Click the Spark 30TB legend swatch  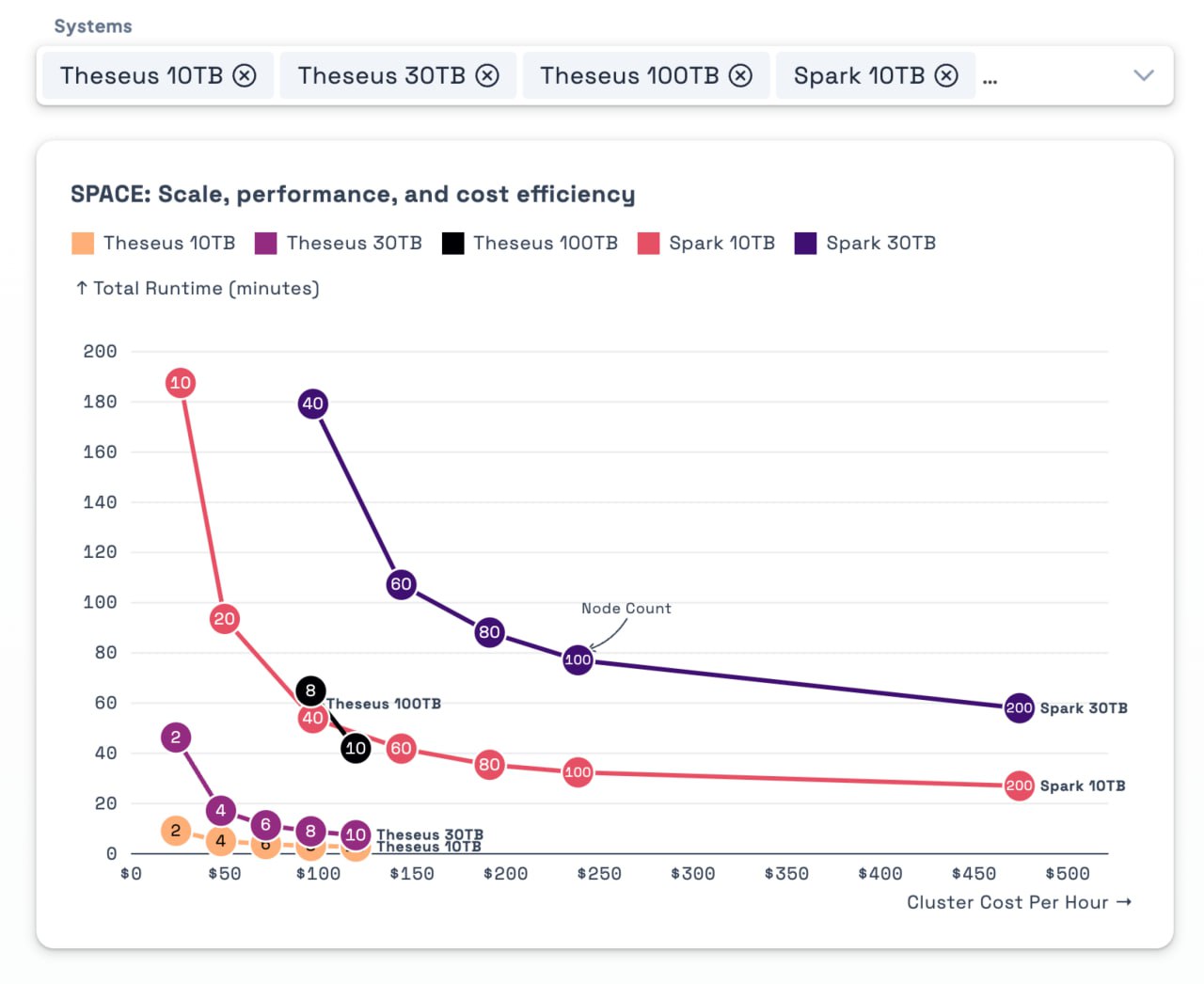click(x=805, y=244)
